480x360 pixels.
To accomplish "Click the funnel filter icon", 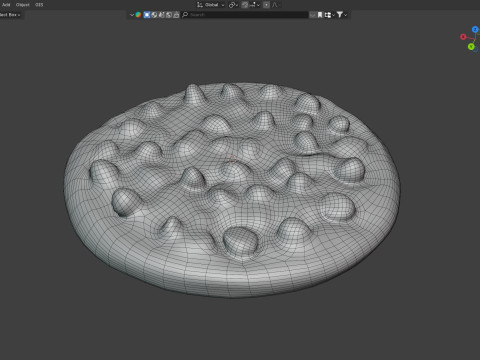I will [340, 15].
